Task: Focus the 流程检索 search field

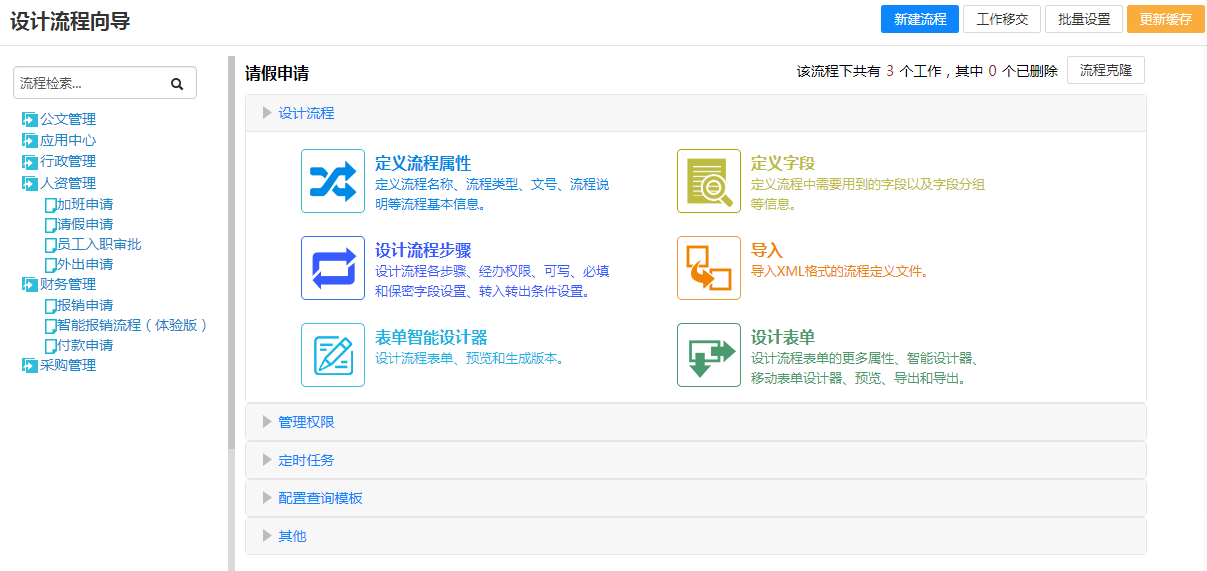Action: (x=90, y=84)
